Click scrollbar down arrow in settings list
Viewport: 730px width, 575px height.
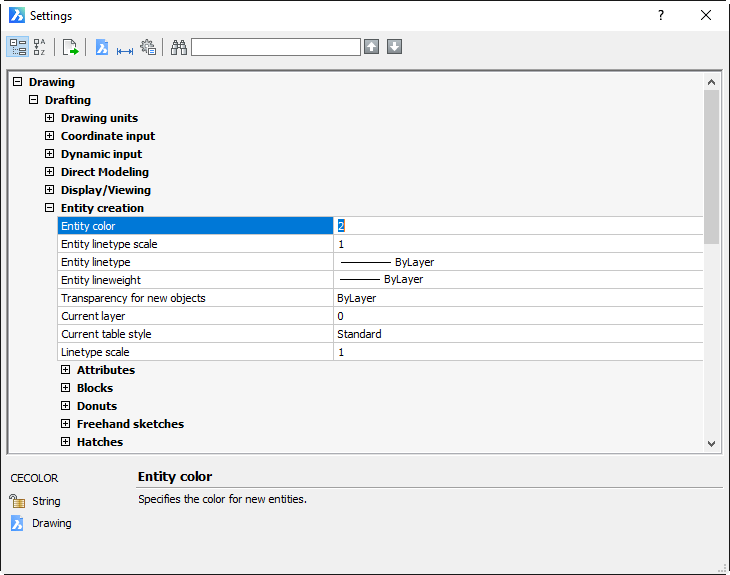click(711, 444)
